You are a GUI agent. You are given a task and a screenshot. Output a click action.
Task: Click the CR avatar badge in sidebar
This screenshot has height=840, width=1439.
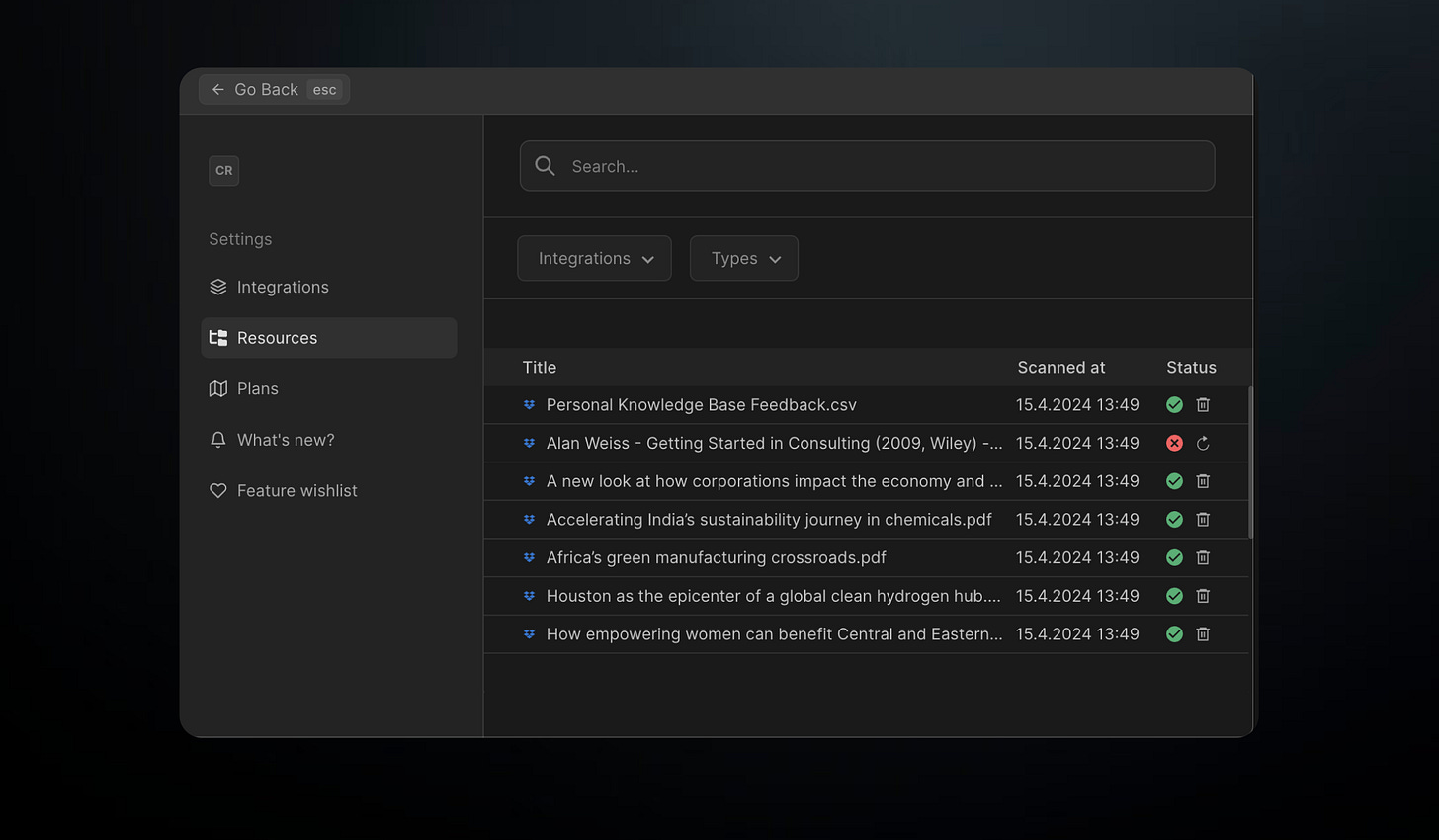(x=223, y=170)
